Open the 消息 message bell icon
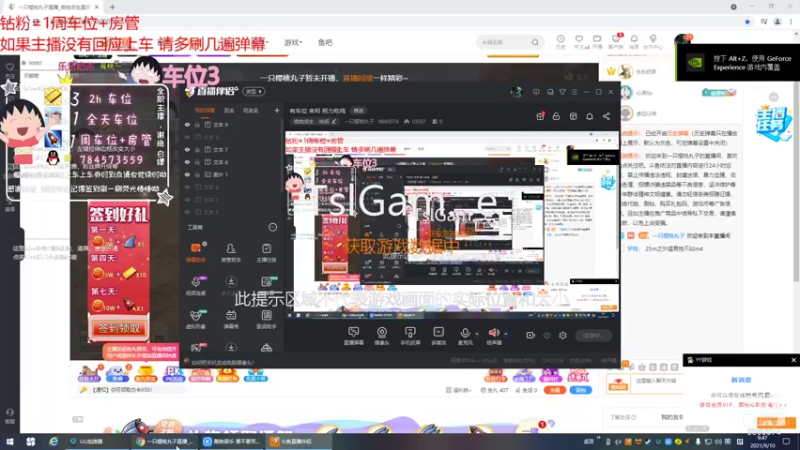800x450 pixels. coord(634,42)
